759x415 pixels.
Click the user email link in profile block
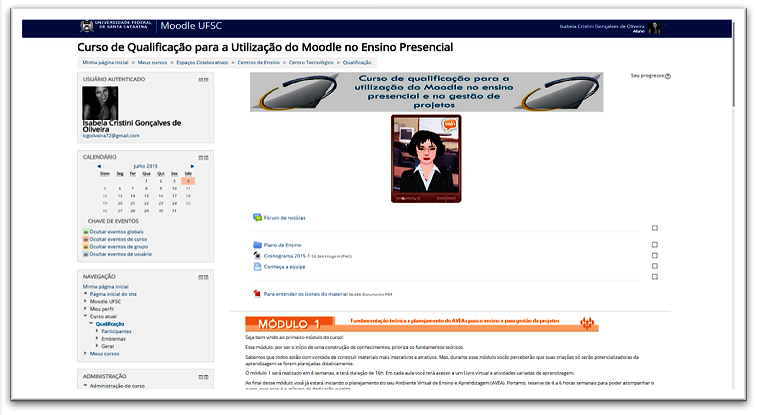[x=111, y=136]
